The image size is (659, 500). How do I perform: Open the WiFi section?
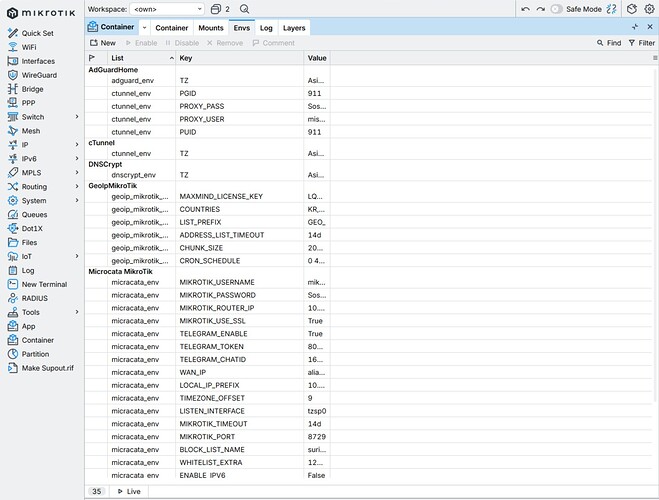point(29,47)
